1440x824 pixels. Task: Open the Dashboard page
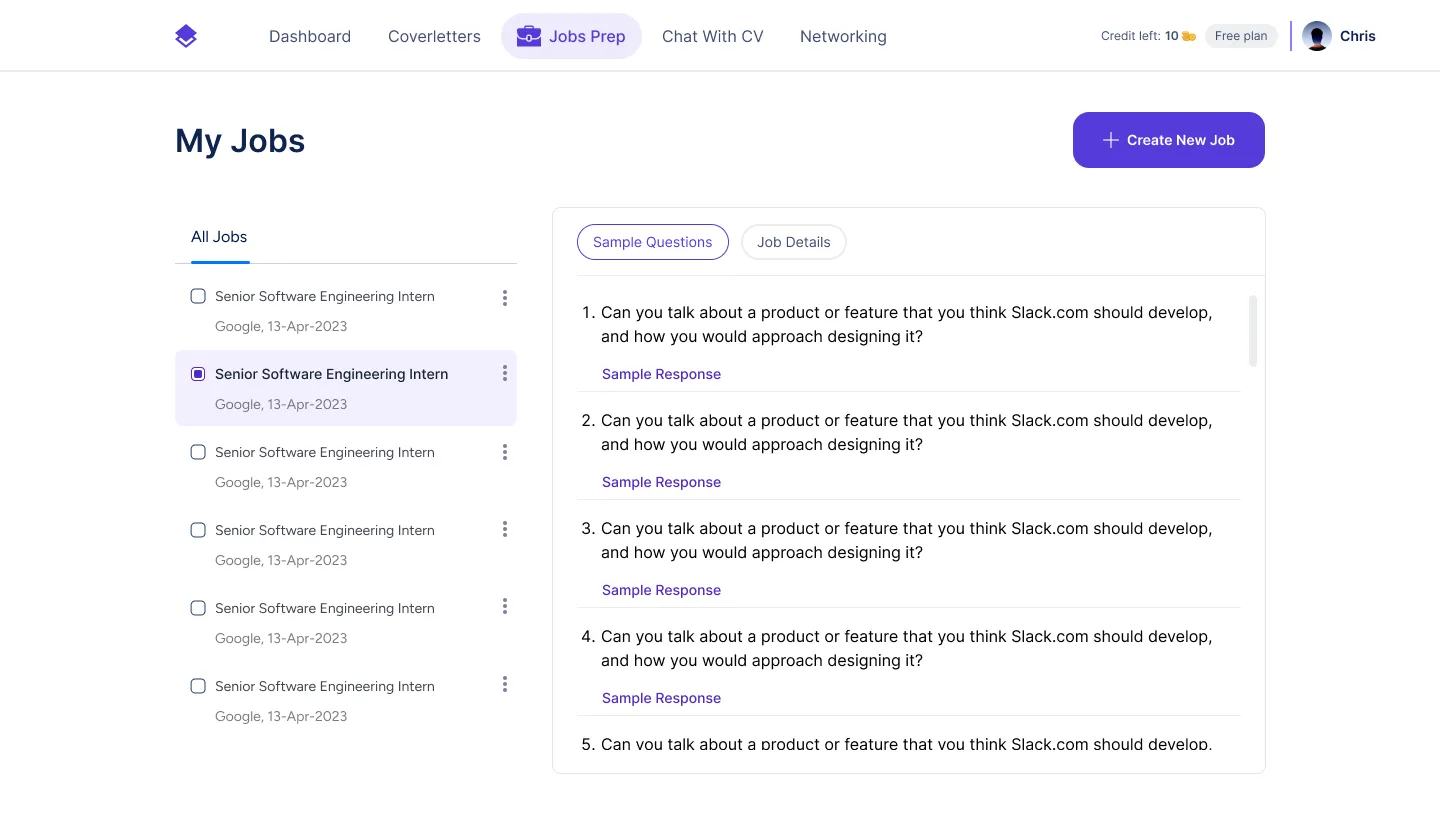coord(310,36)
